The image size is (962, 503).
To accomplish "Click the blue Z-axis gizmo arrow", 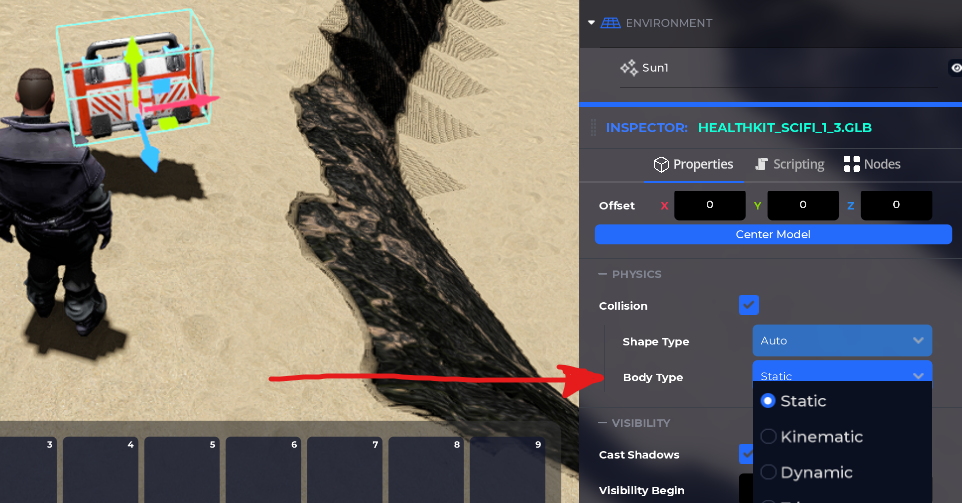I will pyautogui.click(x=149, y=156).
